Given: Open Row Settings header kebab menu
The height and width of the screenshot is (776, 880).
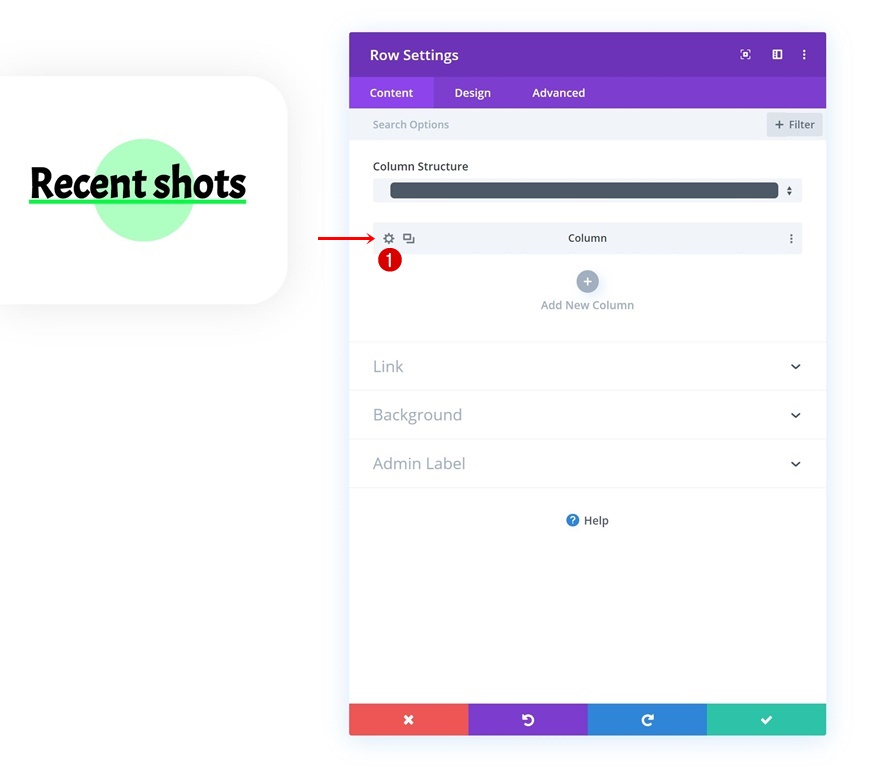Looking at the screenshot, I should [x=804, y=54].
